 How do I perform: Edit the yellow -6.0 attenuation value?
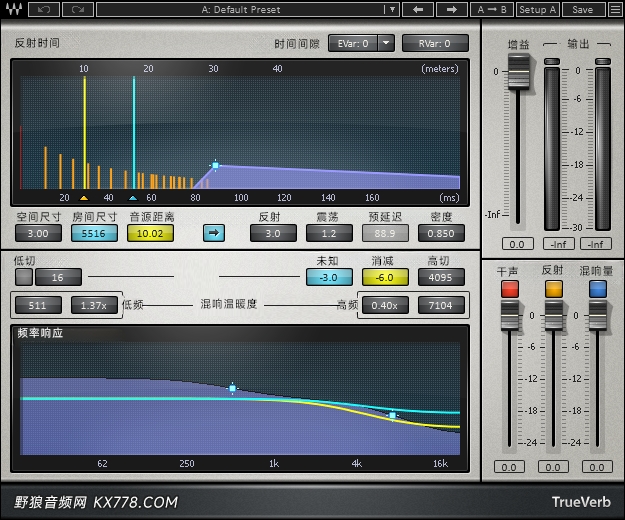tap(385, 277)
